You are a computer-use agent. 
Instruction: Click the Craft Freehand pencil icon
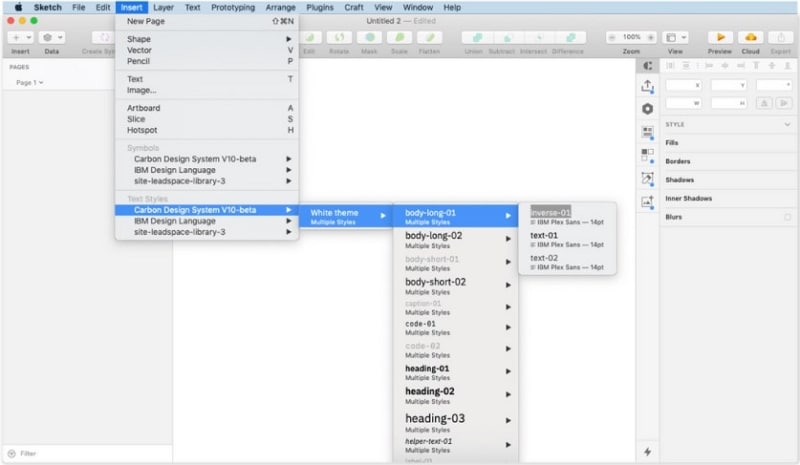(x=647, y=178)
